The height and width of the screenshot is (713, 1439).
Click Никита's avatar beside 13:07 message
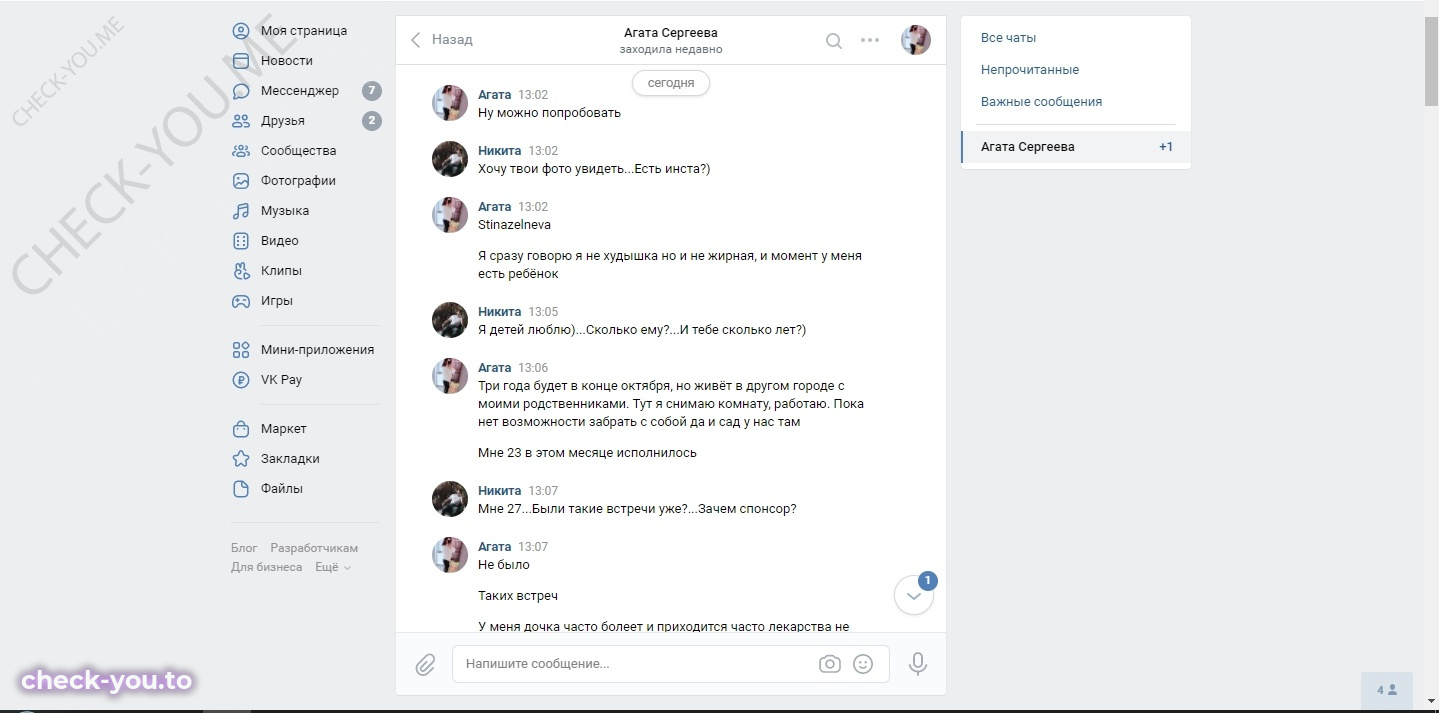[x=450, y=499]
